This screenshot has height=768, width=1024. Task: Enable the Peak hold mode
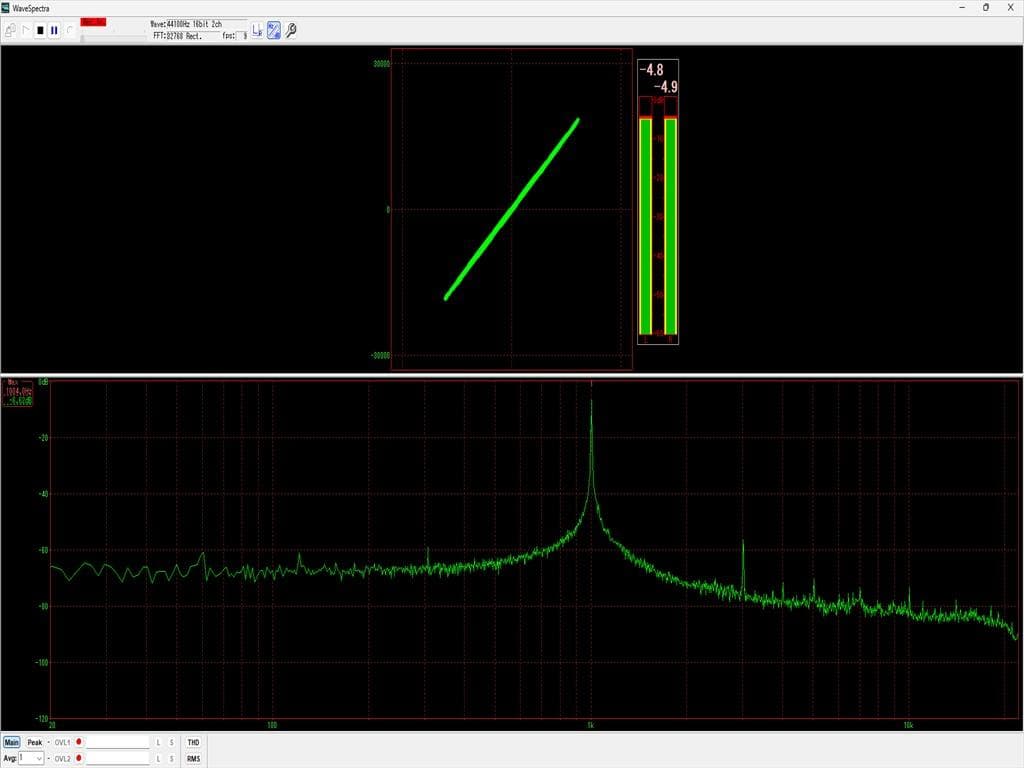[x=35, y=743]
